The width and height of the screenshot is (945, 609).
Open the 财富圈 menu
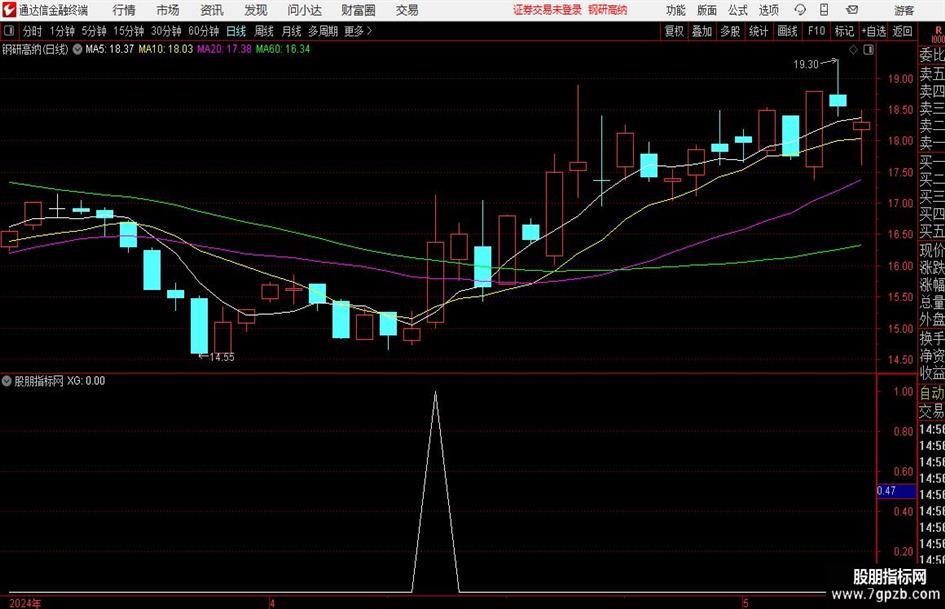coord(358,10)
